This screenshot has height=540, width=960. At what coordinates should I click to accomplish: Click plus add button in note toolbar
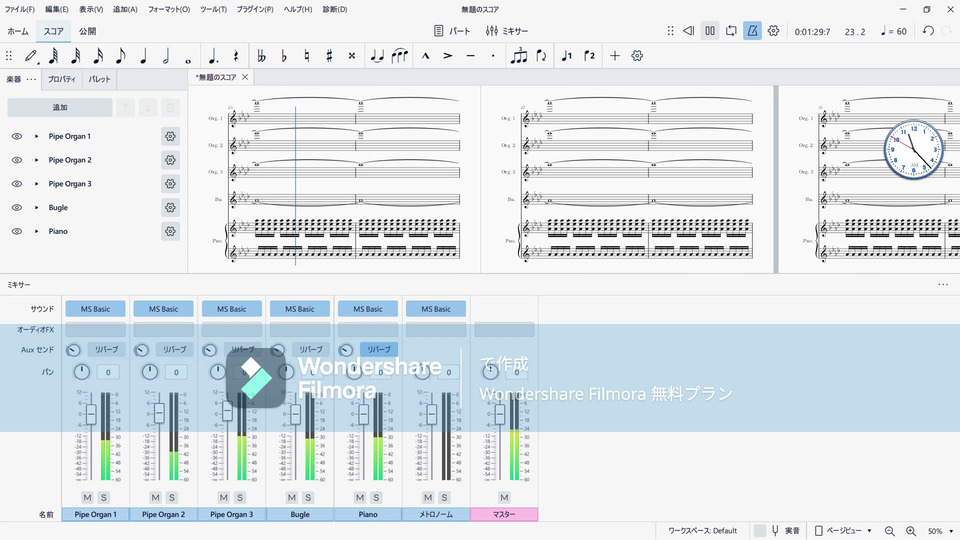tap(615, 56)
